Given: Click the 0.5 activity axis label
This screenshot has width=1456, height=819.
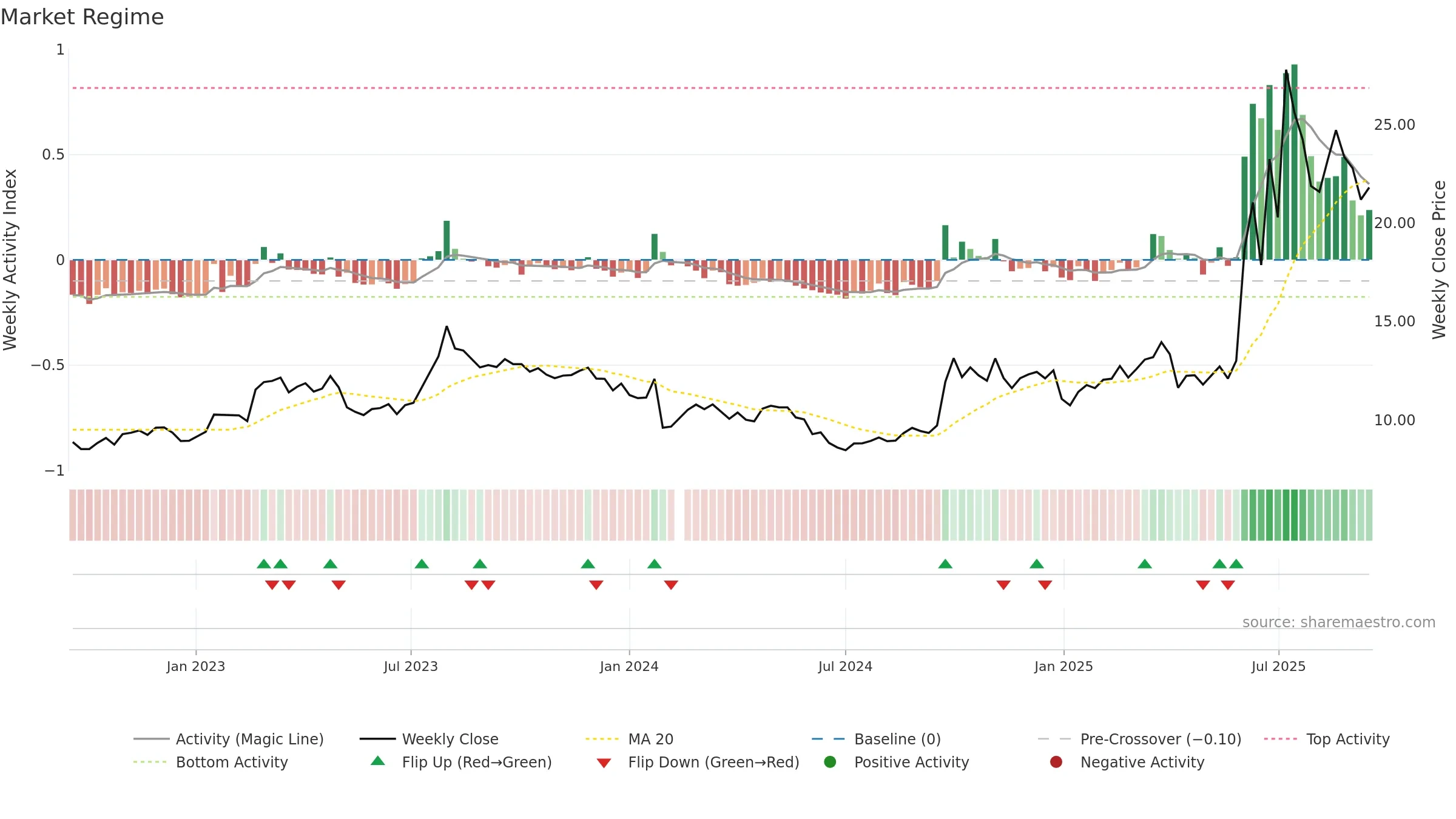Looking at the screenshot, I should point(53,155).
